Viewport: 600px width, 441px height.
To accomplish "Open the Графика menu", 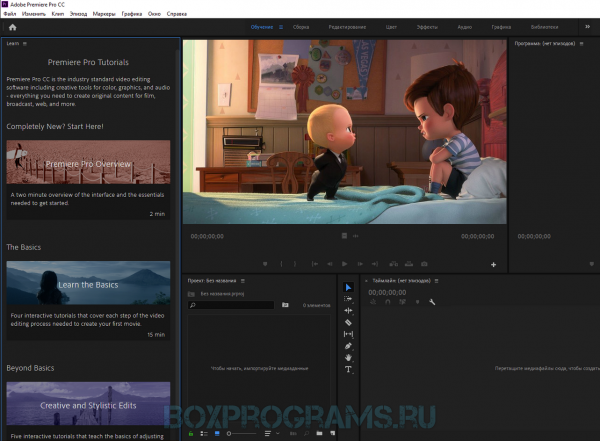I will tap(132, 14).
